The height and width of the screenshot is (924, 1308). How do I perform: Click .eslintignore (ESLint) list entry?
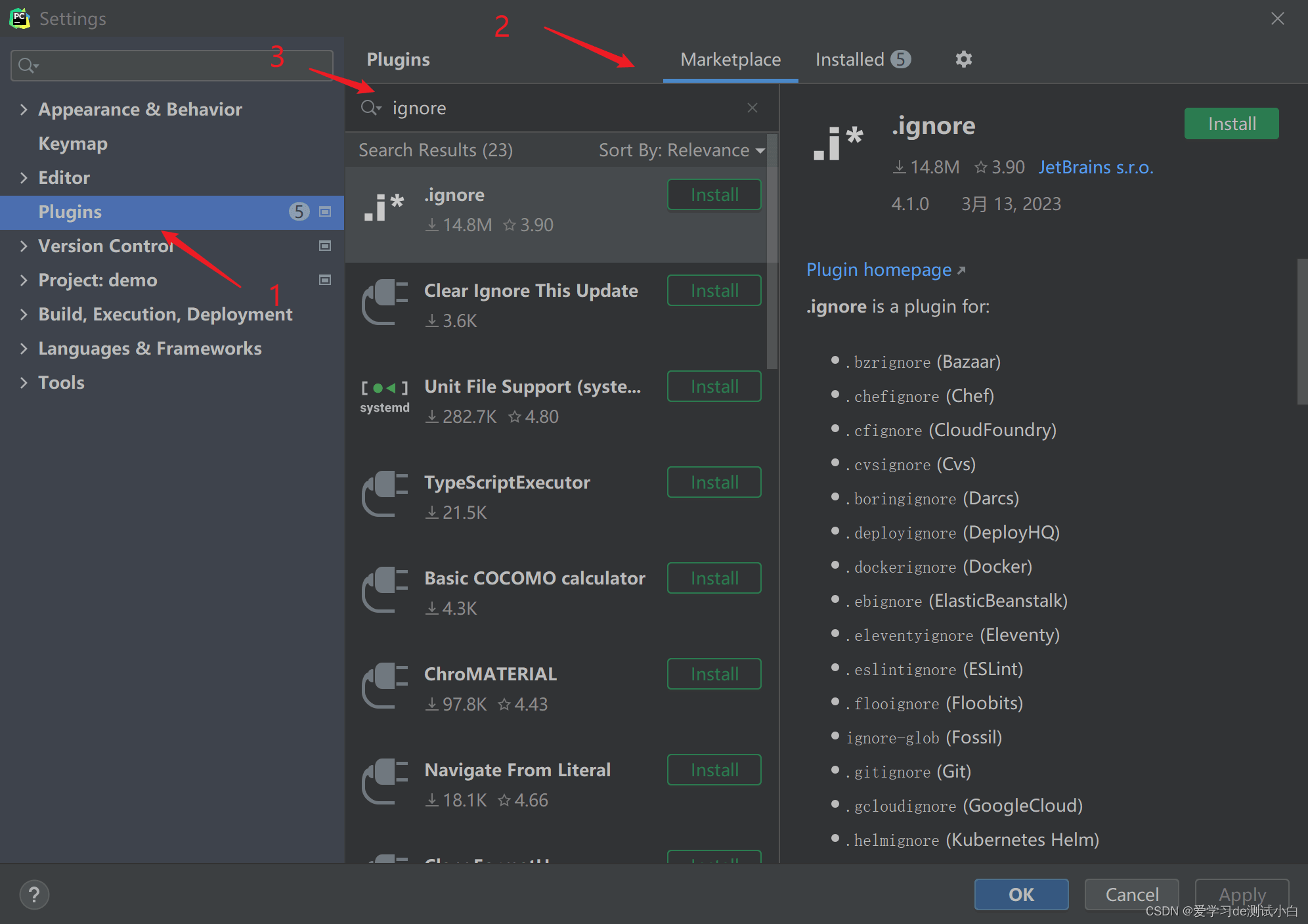pyautogui.click(x=934, y=669)
